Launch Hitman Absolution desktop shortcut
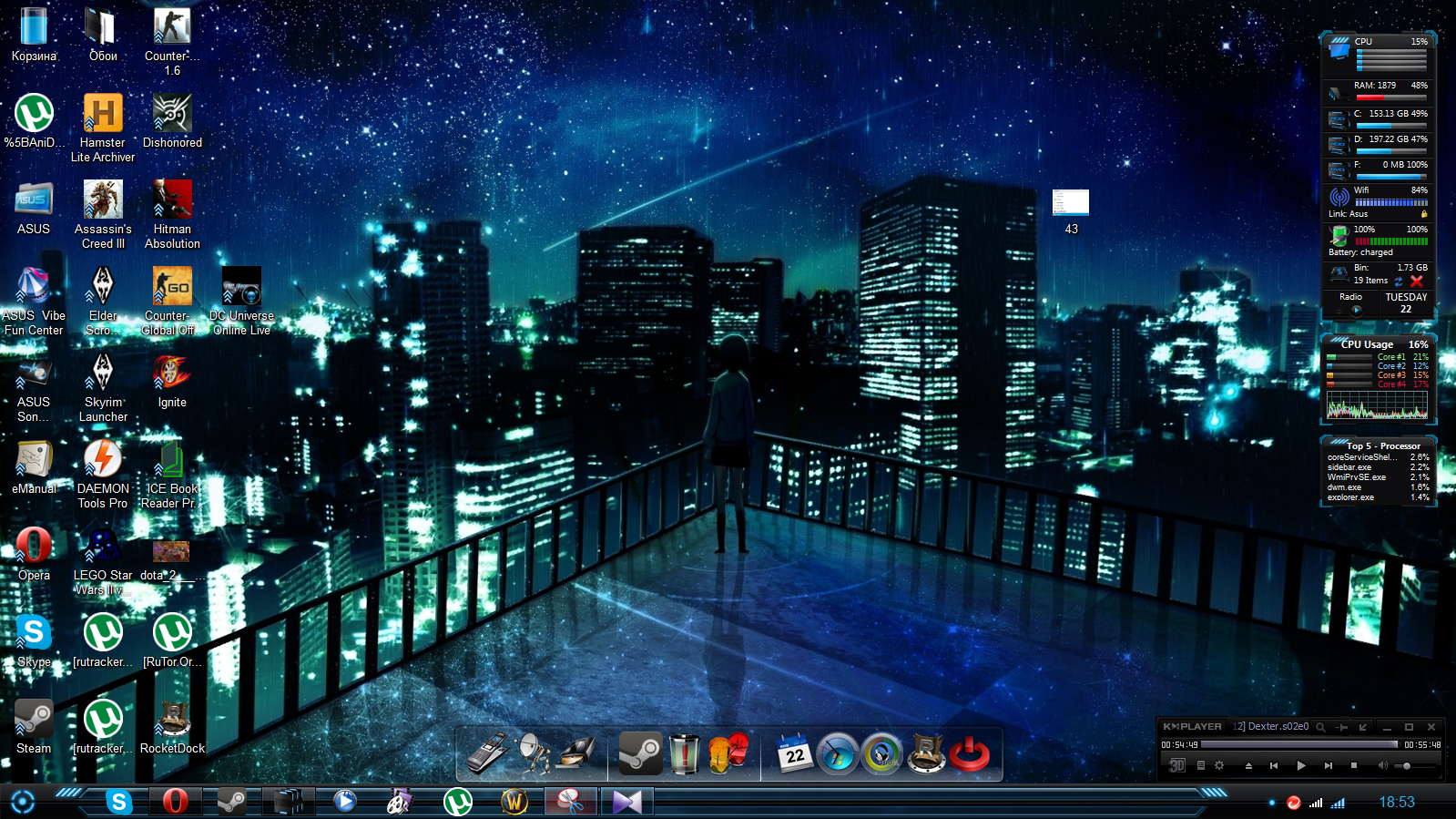The width and height of the screenshot is (1456, 819). coord(172,214)
